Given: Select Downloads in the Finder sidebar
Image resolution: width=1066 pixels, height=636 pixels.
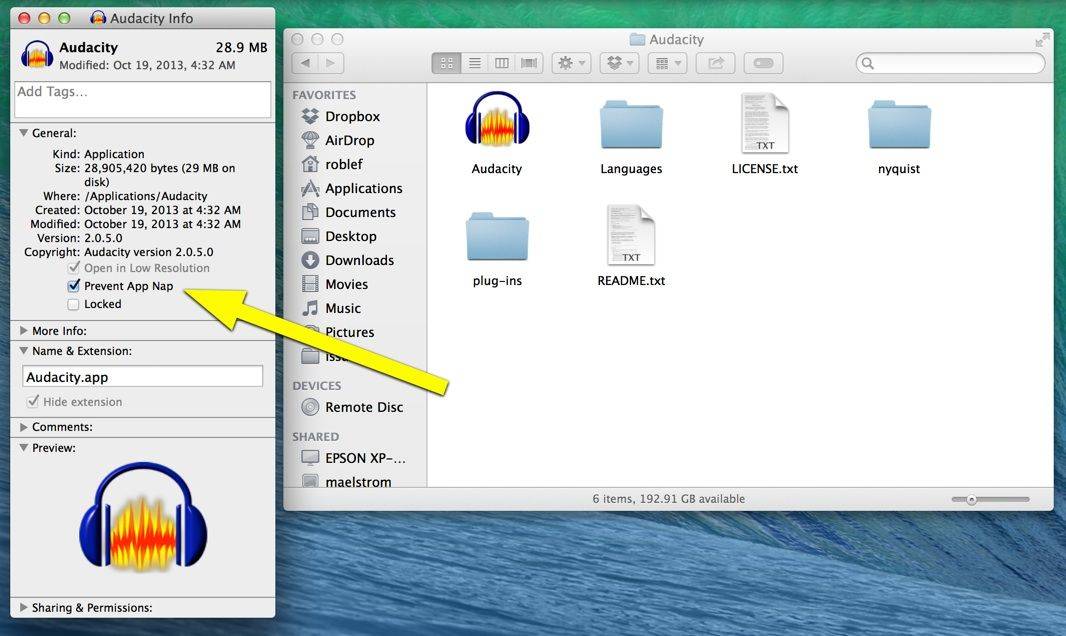Looking at the screenshot, I should click(x=359, y=260).
